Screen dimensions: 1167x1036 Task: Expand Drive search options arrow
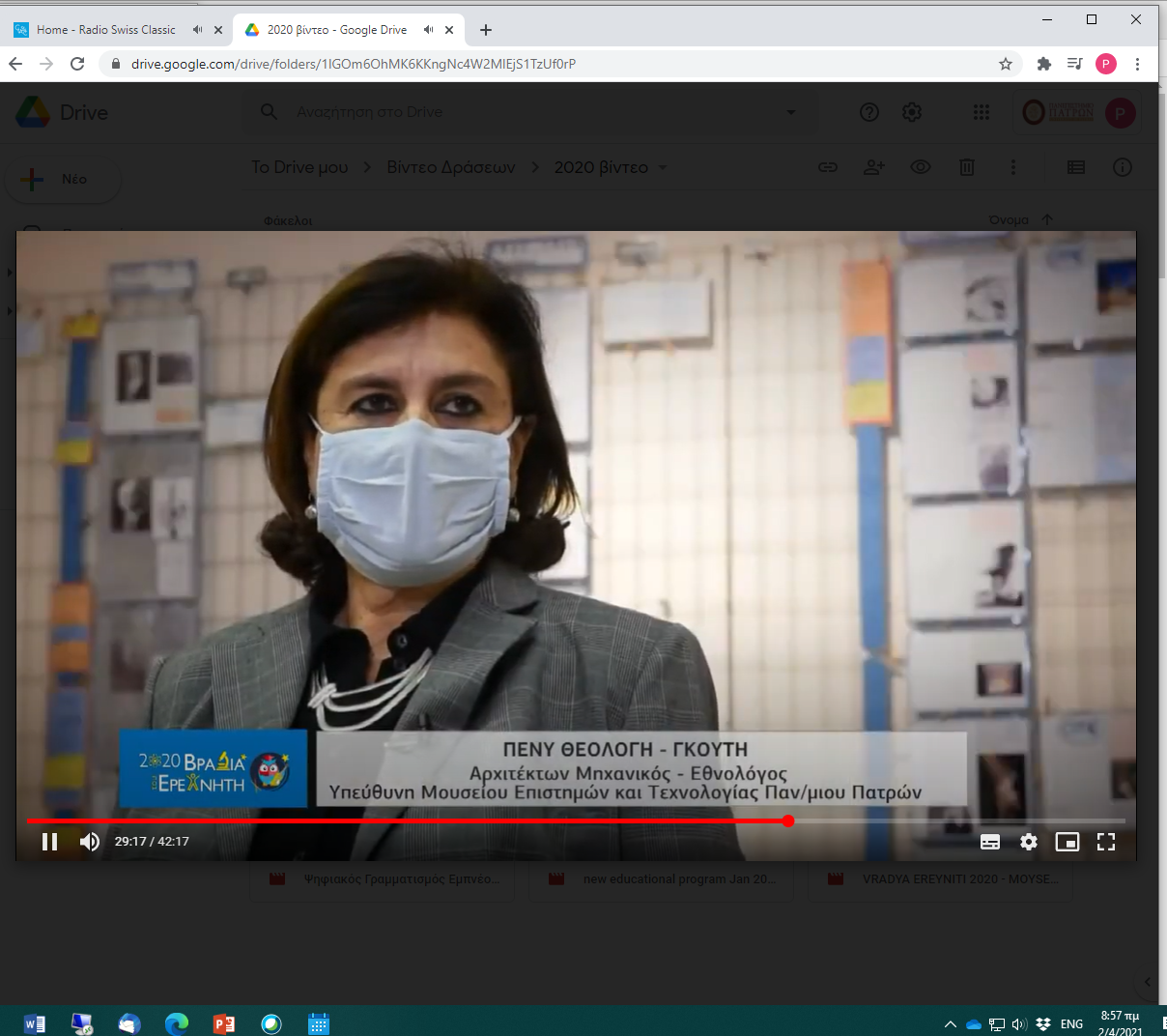click(791, 112)
